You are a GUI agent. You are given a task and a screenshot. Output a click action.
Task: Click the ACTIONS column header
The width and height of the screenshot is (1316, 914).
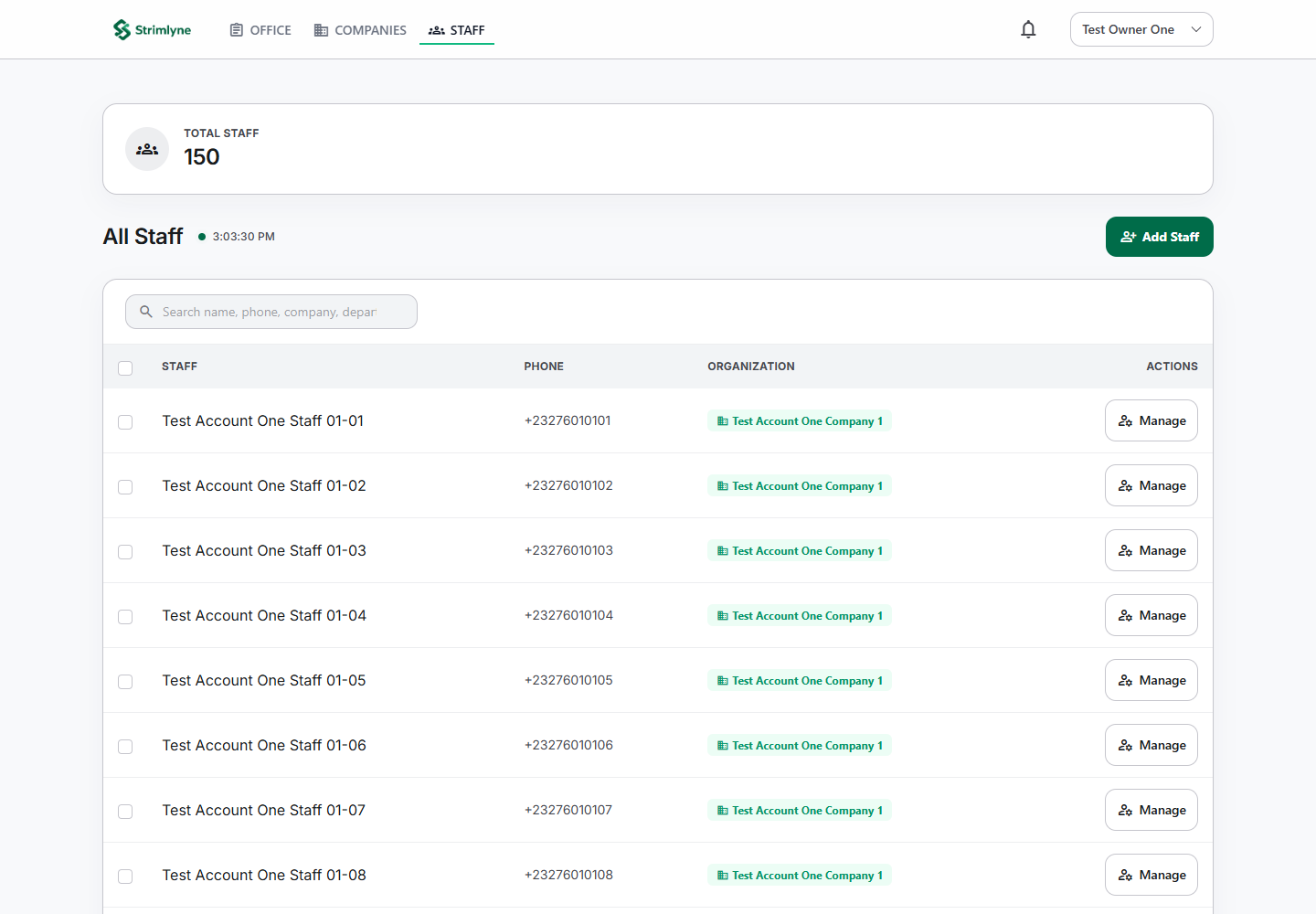pos(1172,367)
